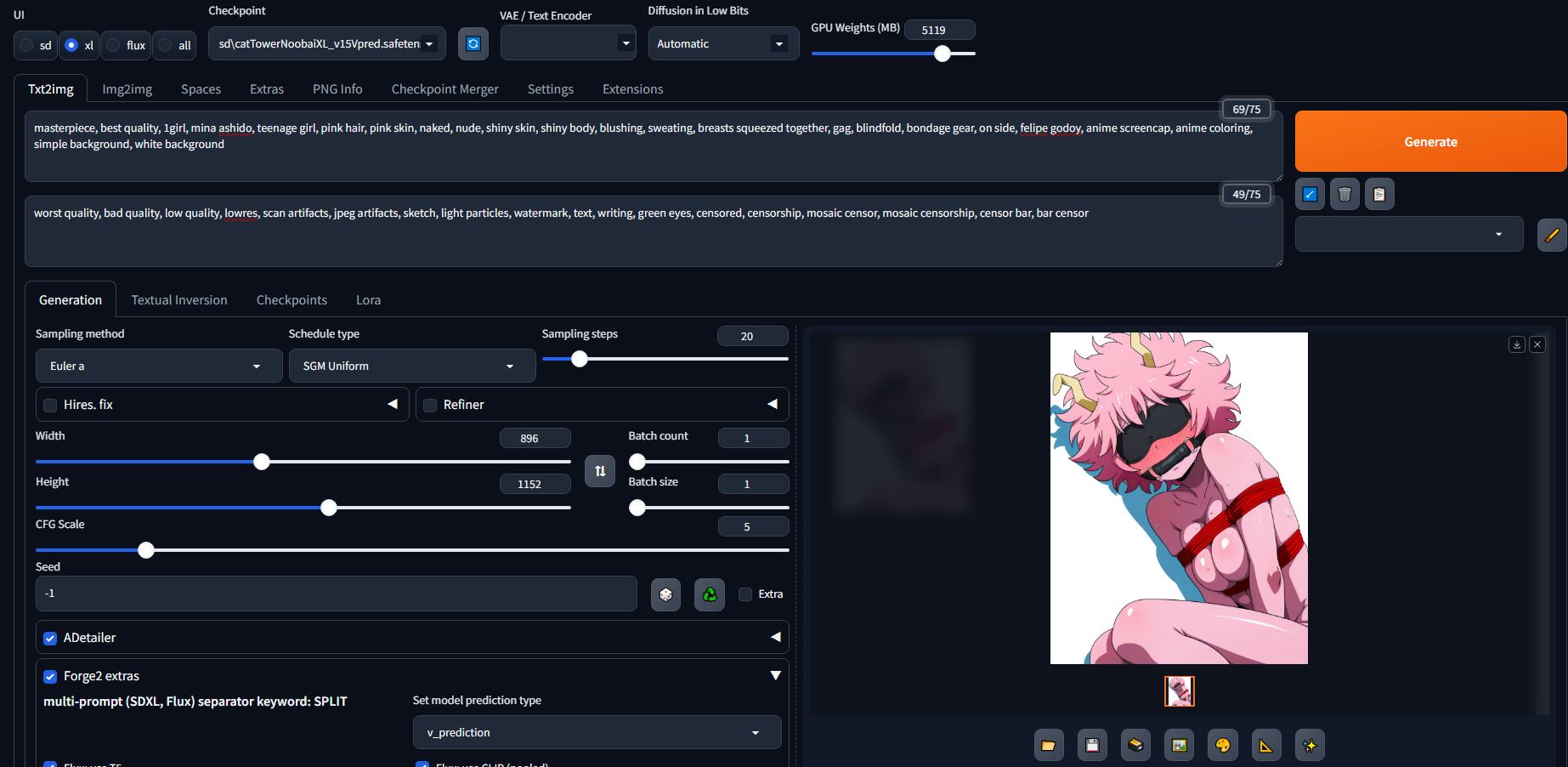
Task: Expand the Hires. fix section arrow
Action: click(x=393, y=404)
